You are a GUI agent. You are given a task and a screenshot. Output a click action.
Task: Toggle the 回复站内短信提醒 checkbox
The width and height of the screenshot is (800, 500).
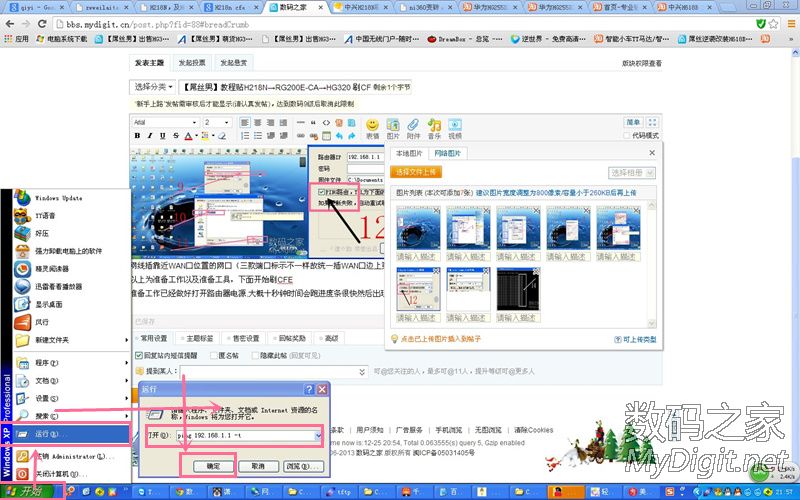pyautogui.click(x=138, y=355)
